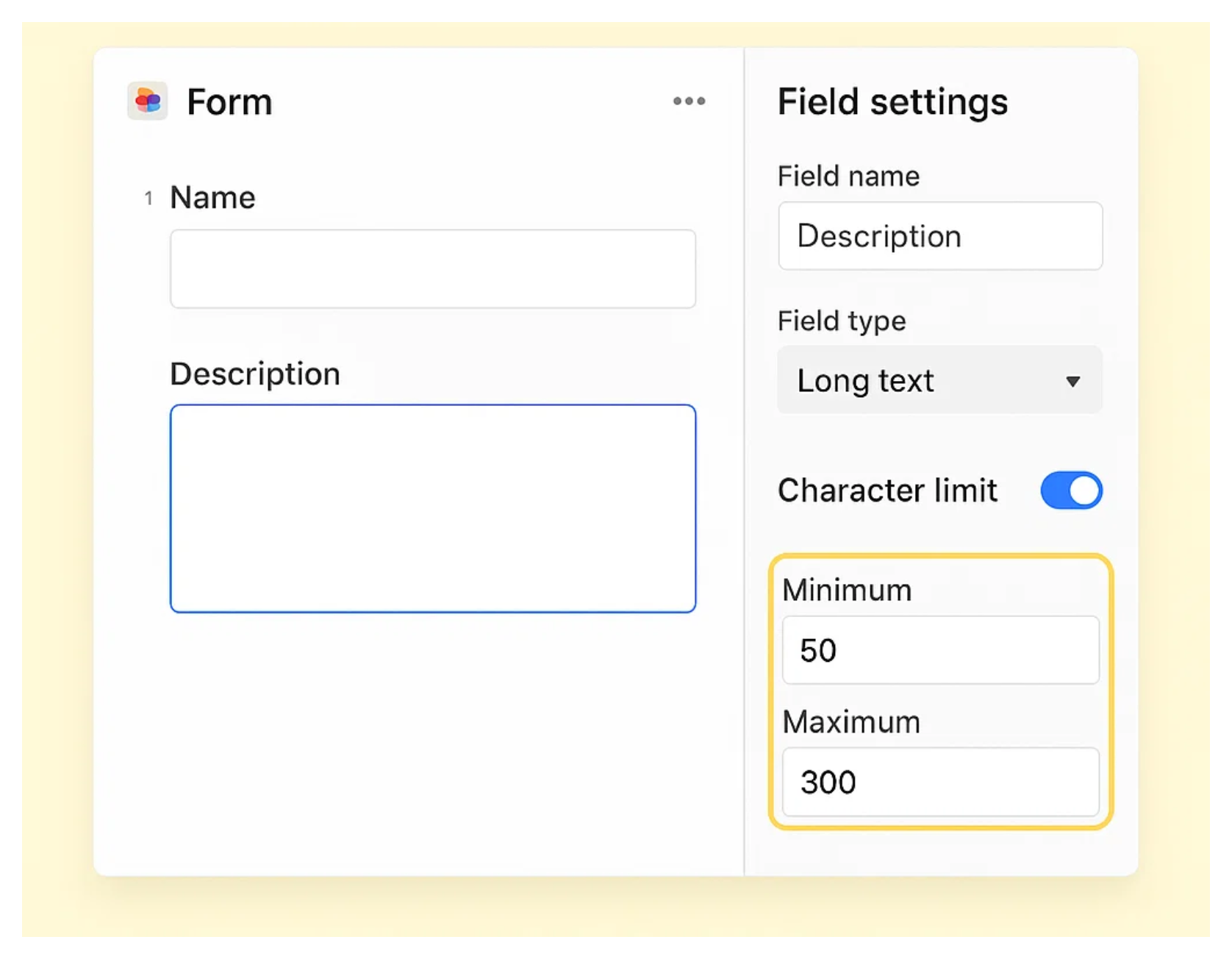Select the Form title header
The image size is (1232, 959).
click(x=229, y=101)
